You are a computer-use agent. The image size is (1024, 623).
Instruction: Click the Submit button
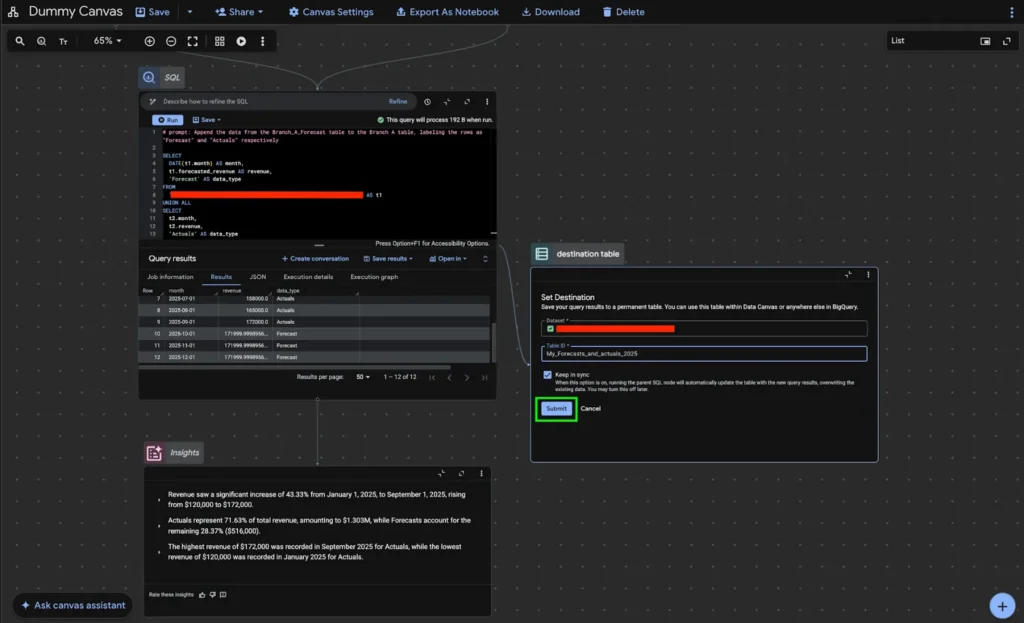556,408
